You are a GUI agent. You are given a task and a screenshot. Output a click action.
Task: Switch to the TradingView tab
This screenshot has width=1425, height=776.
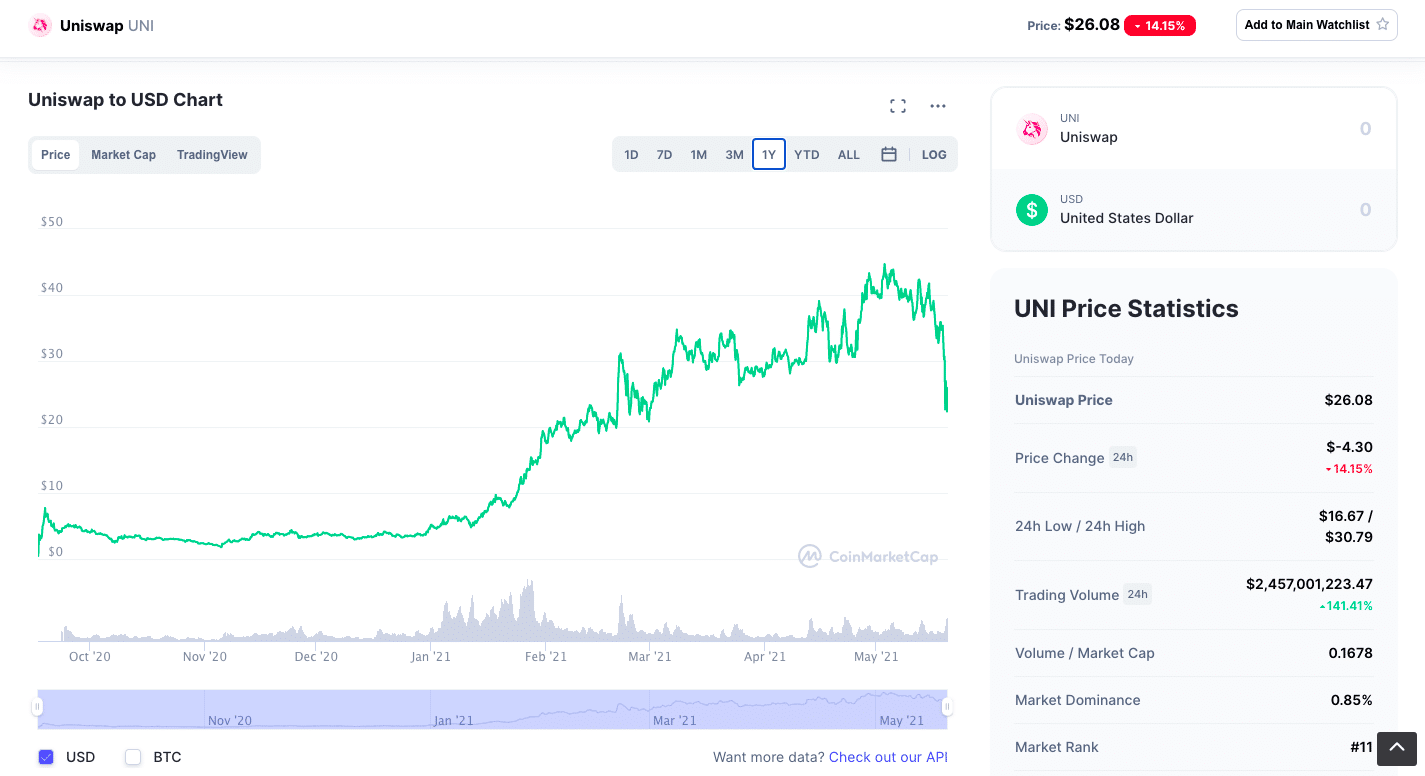(x=212, y=155)
